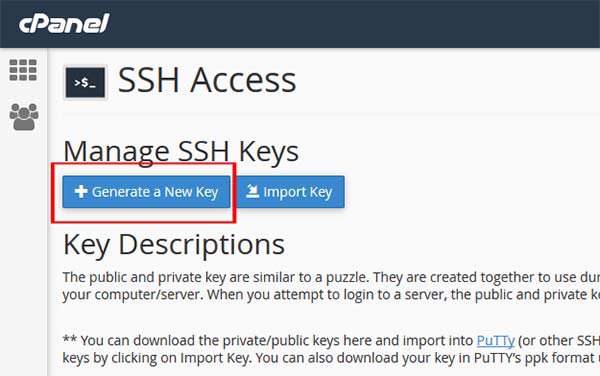Image resolution: width=600 pixels, height=376 pixels.
Task: Click the public and private key paragraph
Action: click(331, 286)
